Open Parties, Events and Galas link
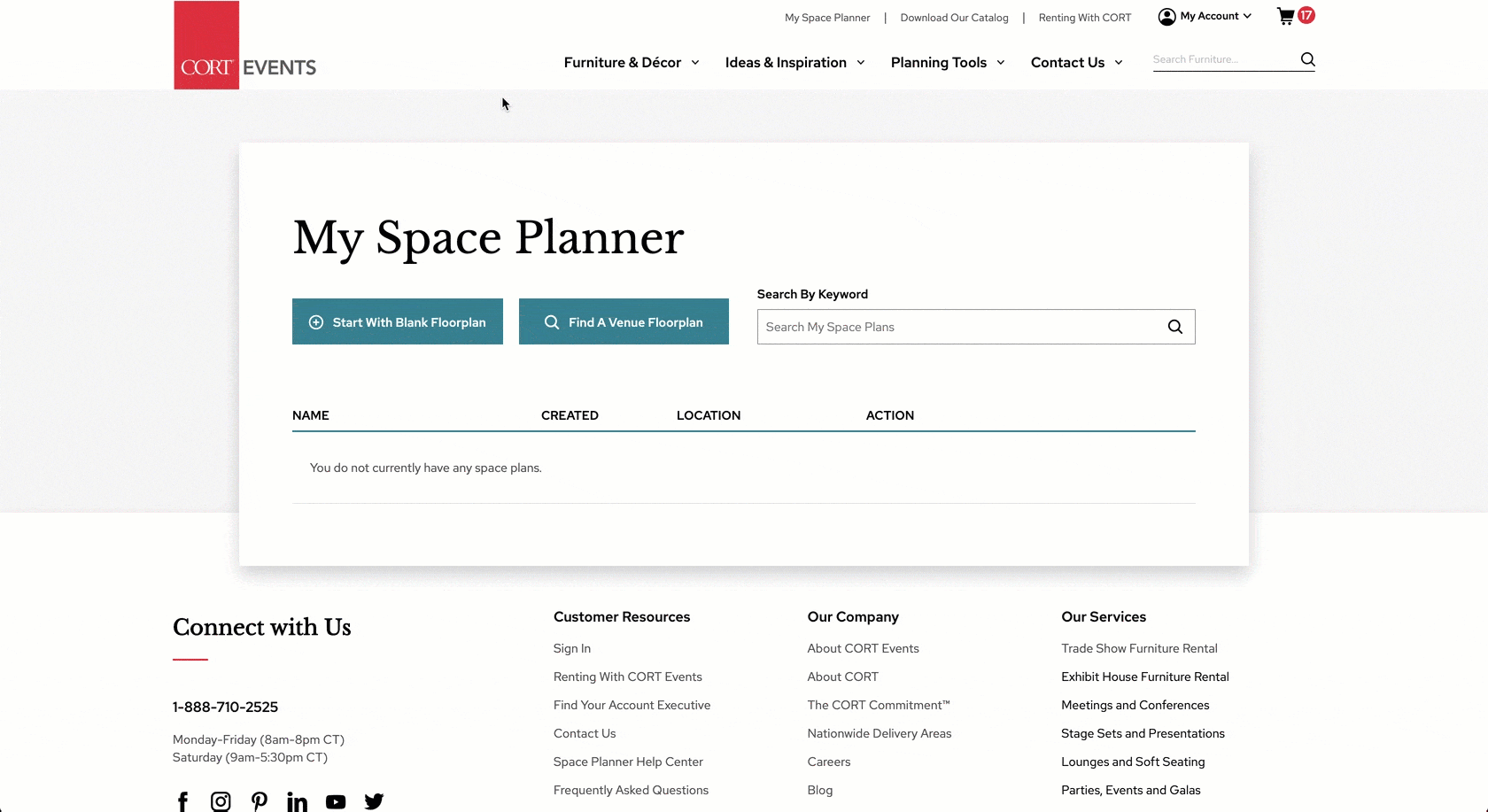Image resolution: width=1488 pixels, height=812 pixels. pyautogui.click(x=1131, y=790)
